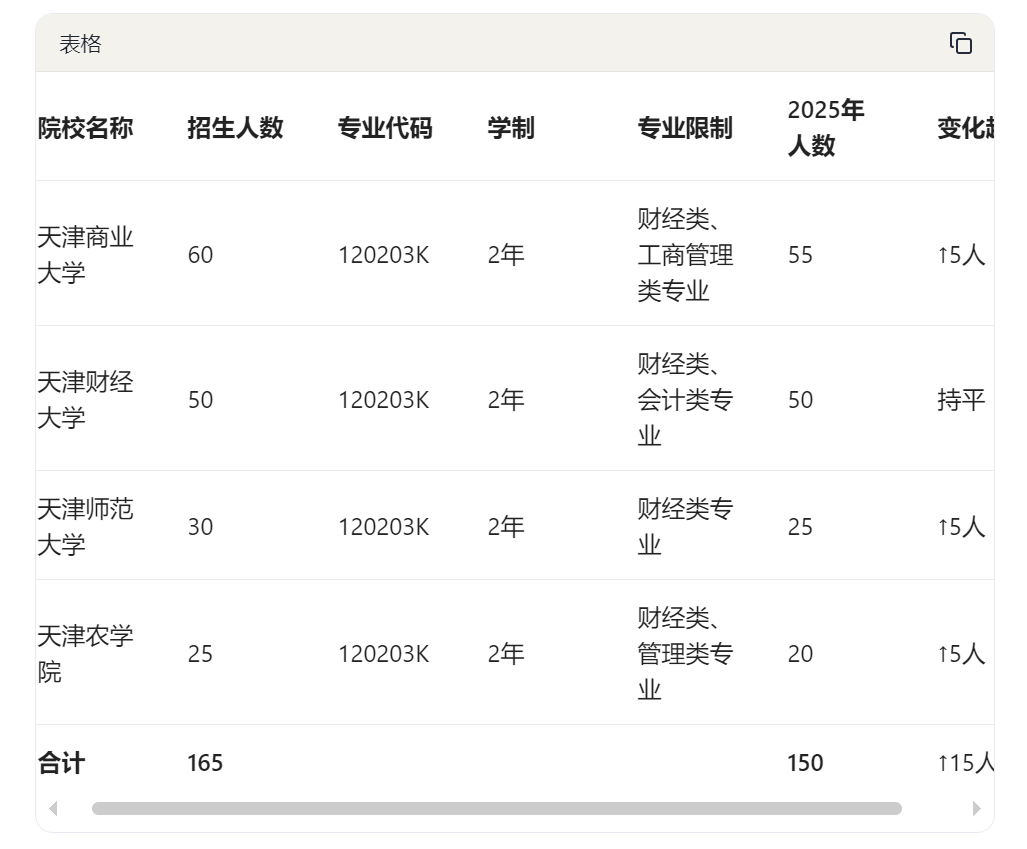The height and width of the screenshot is (849, 1027).
Task: Select the 天津农学院 cell
Action: [85, 654]
